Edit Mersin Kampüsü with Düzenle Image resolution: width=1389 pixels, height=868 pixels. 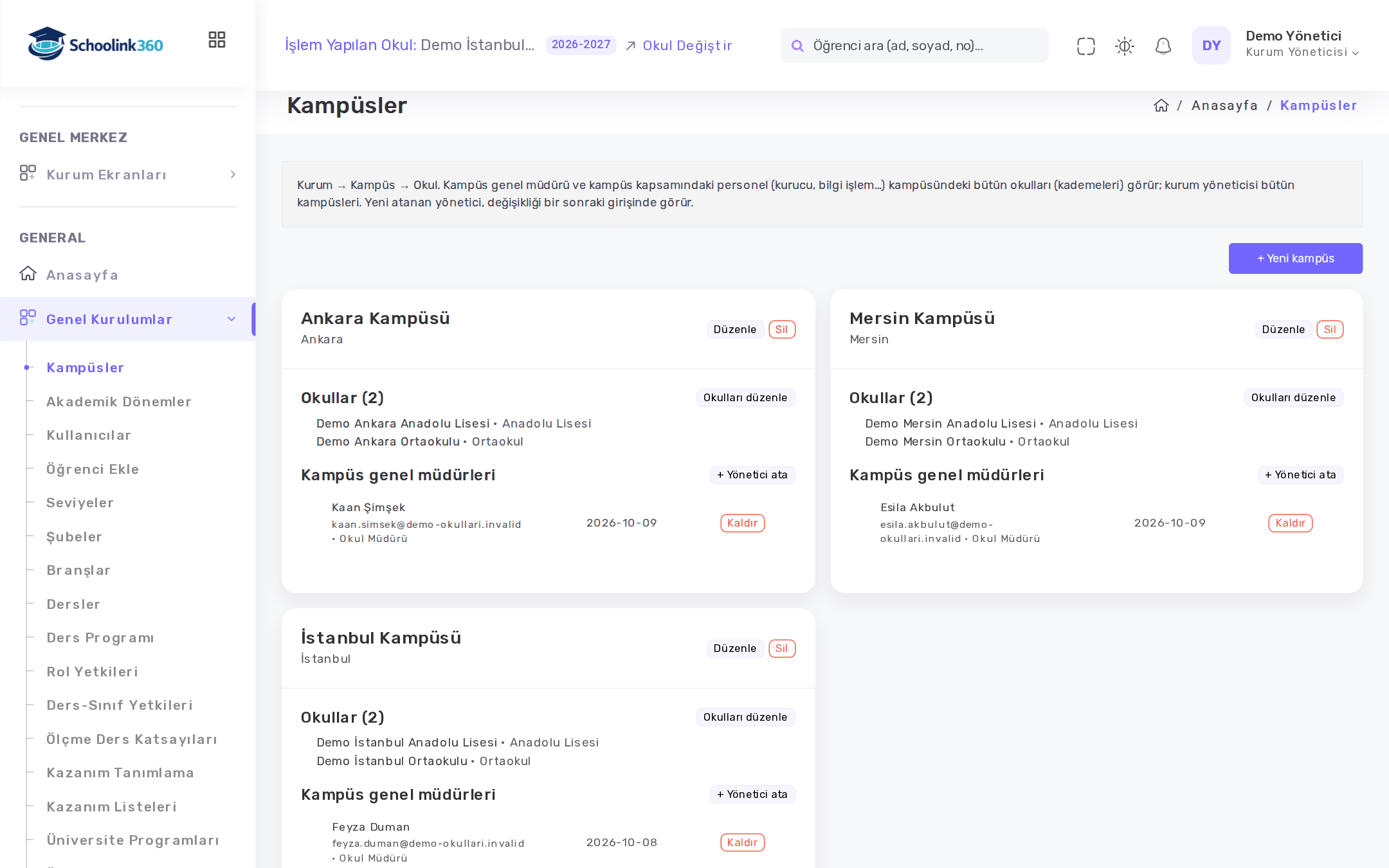coord(1283,329)
